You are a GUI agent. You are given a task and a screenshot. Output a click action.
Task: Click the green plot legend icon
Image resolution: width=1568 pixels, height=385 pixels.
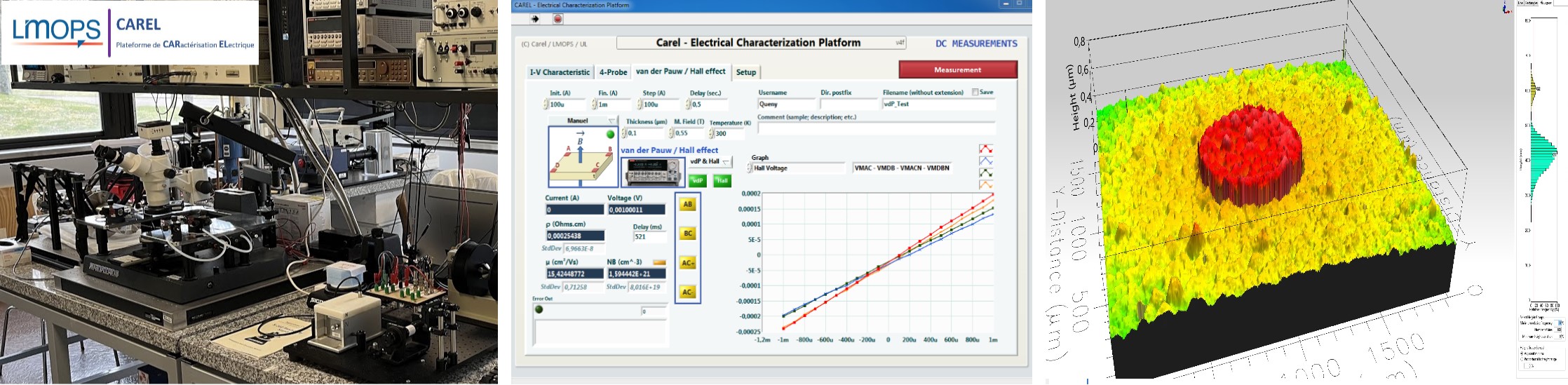coord(986,173)
